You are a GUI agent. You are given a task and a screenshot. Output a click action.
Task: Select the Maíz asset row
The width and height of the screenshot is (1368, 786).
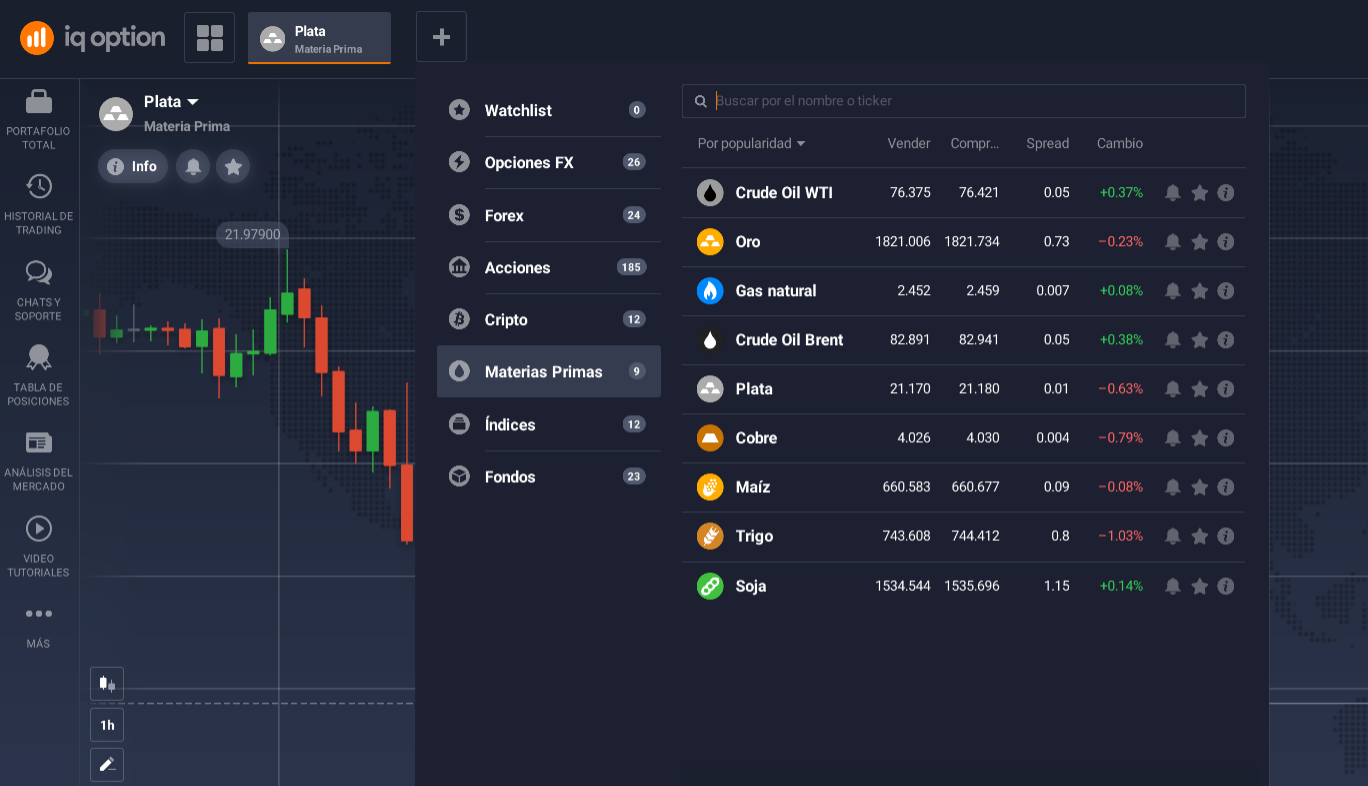pos(964,487)
